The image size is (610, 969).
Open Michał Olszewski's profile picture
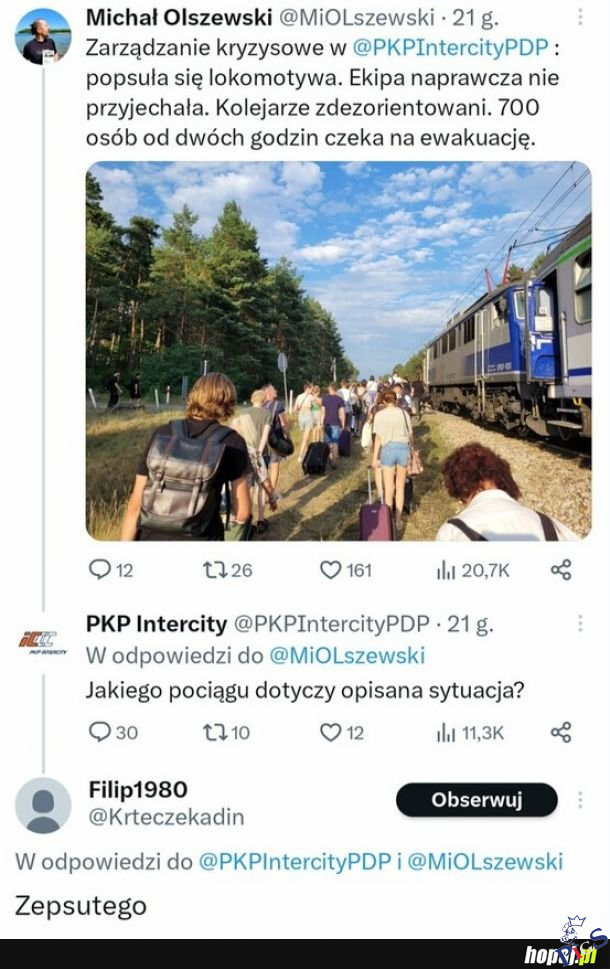pos(43,36)
